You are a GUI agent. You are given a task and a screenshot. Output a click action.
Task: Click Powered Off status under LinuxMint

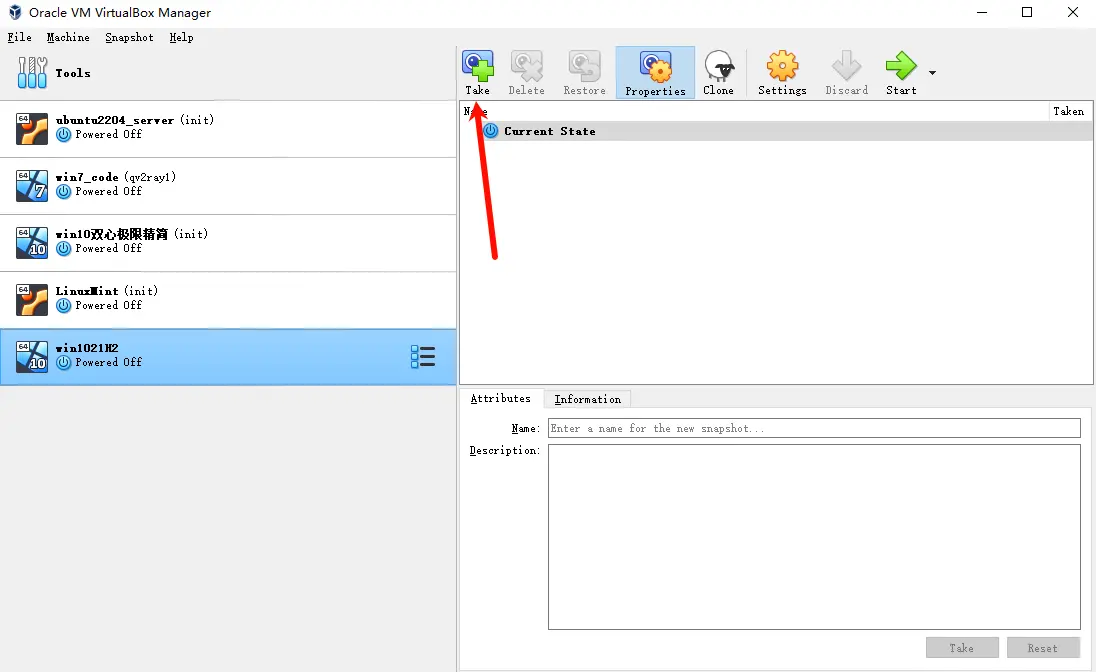(x=108, y=306)
